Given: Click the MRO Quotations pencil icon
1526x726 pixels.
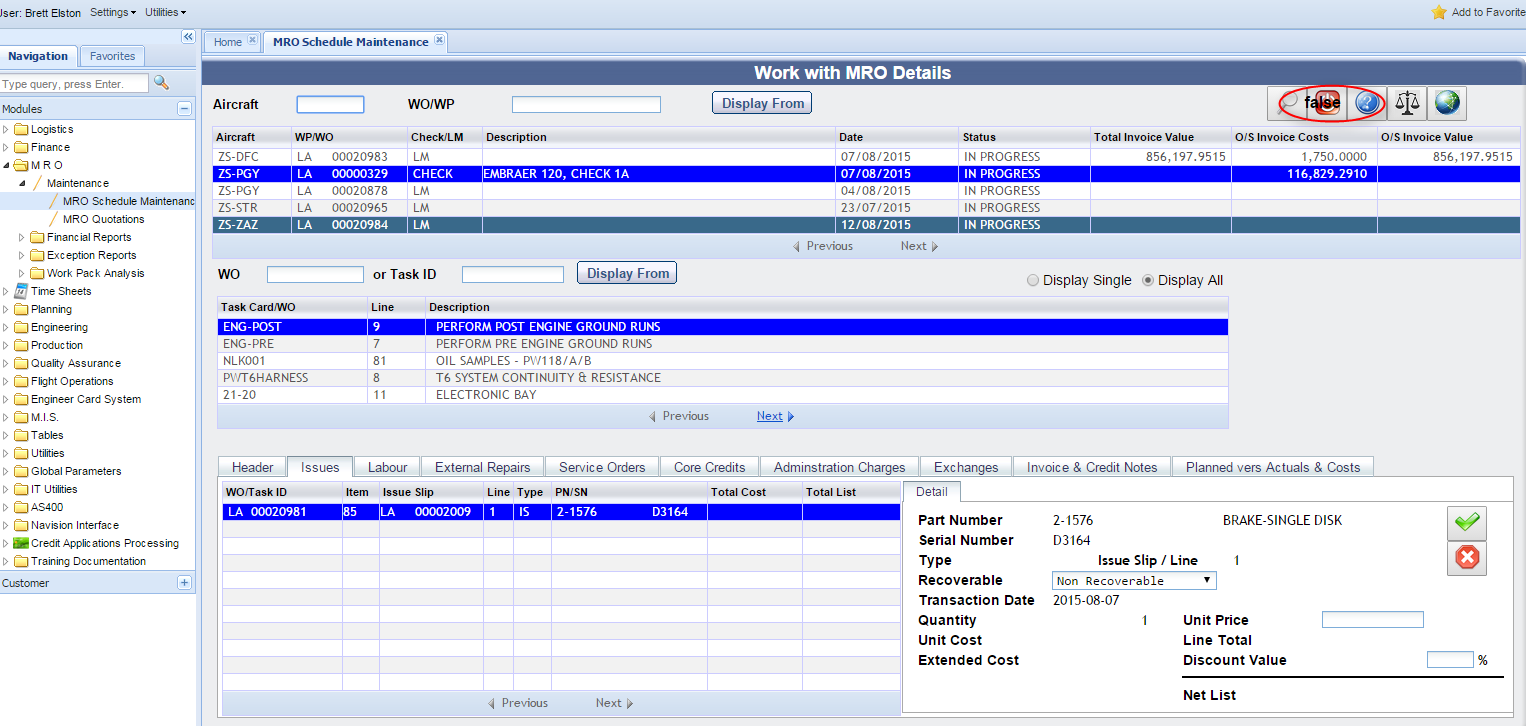Looking at the screenshot, I should pyautogui.click(x=54, y=219).
